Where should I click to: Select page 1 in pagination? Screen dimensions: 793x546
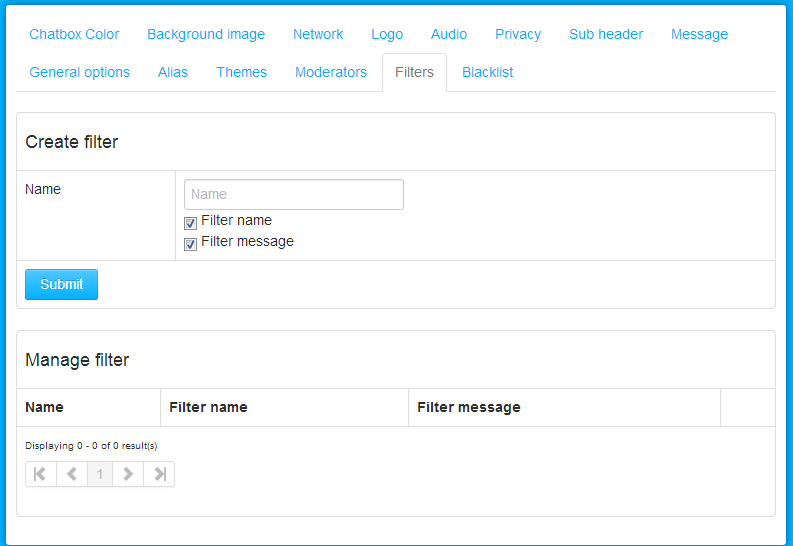100,474
